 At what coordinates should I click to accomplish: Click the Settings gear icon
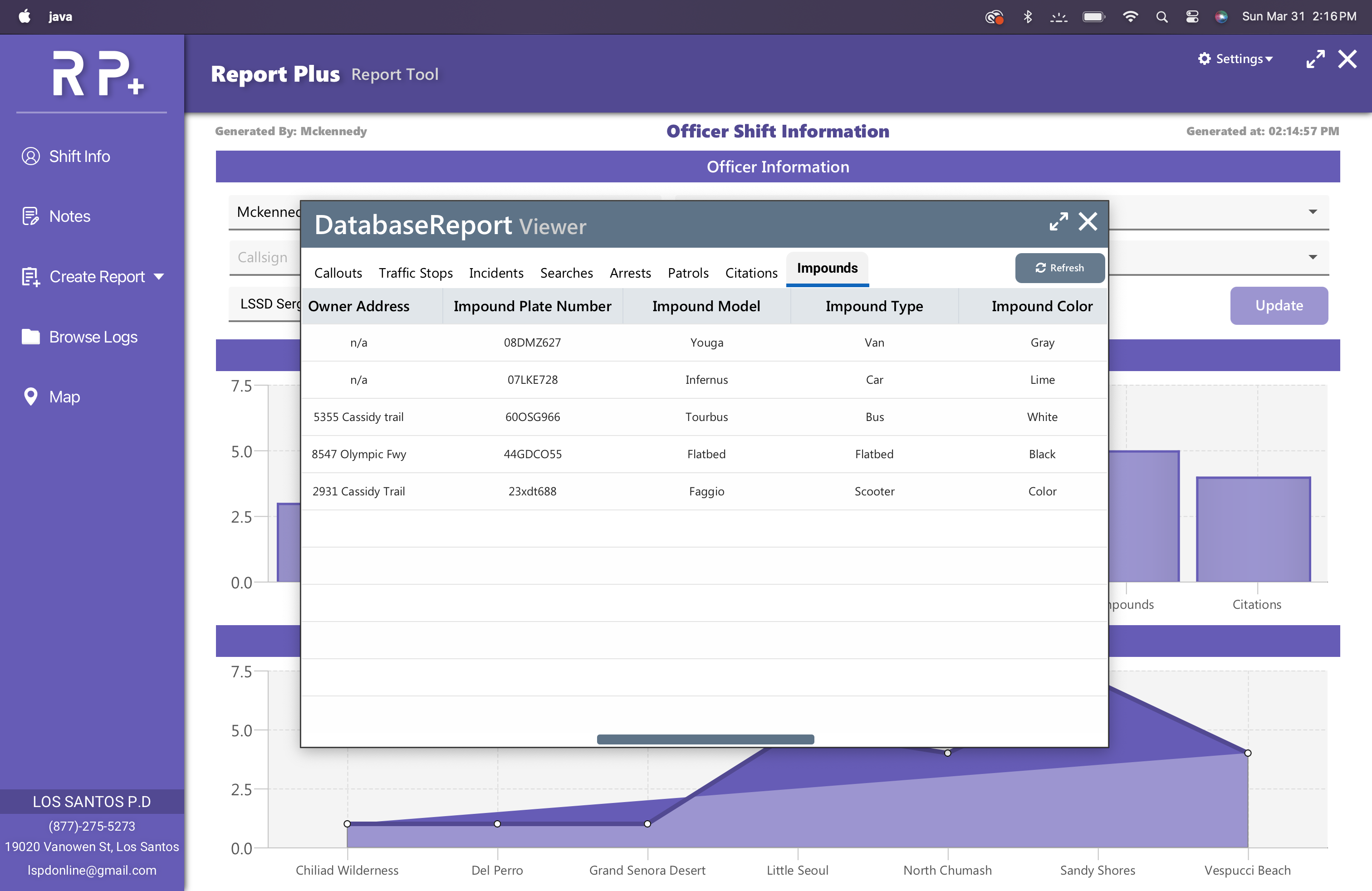point(1204,59)
